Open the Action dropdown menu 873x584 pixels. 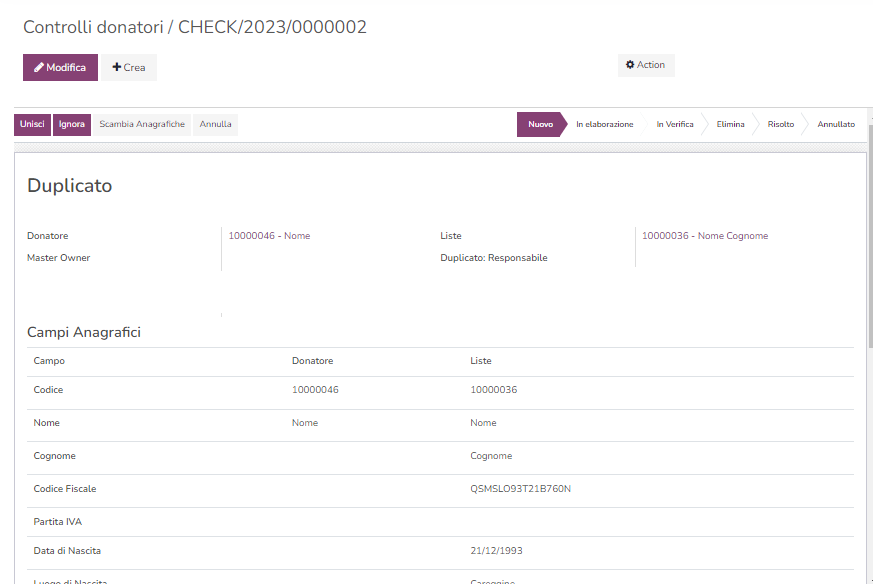[x=646, y=65]
